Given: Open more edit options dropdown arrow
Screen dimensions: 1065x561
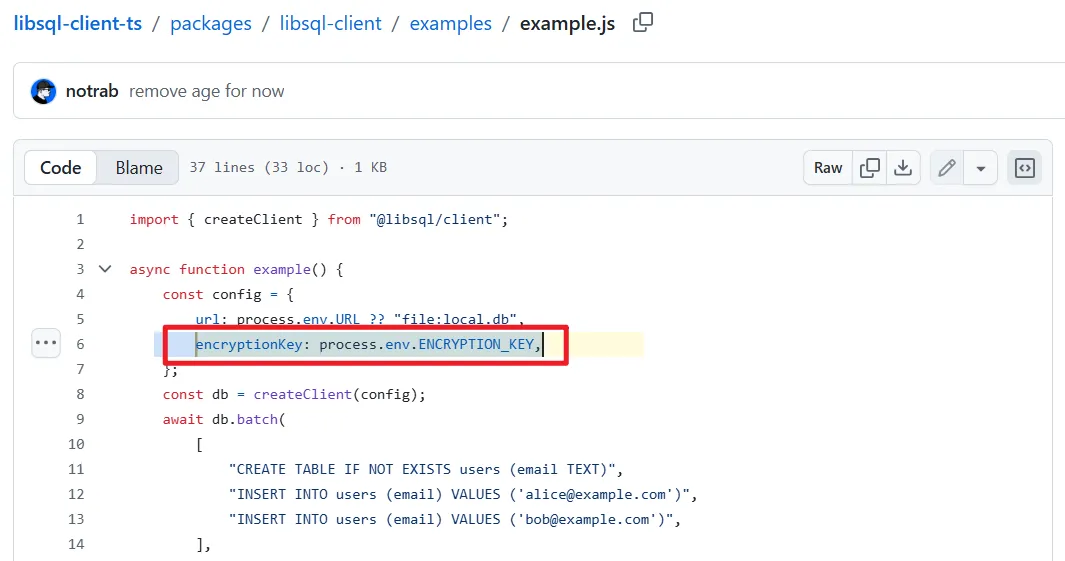Looking at the screenshot, I should [980, 168].
